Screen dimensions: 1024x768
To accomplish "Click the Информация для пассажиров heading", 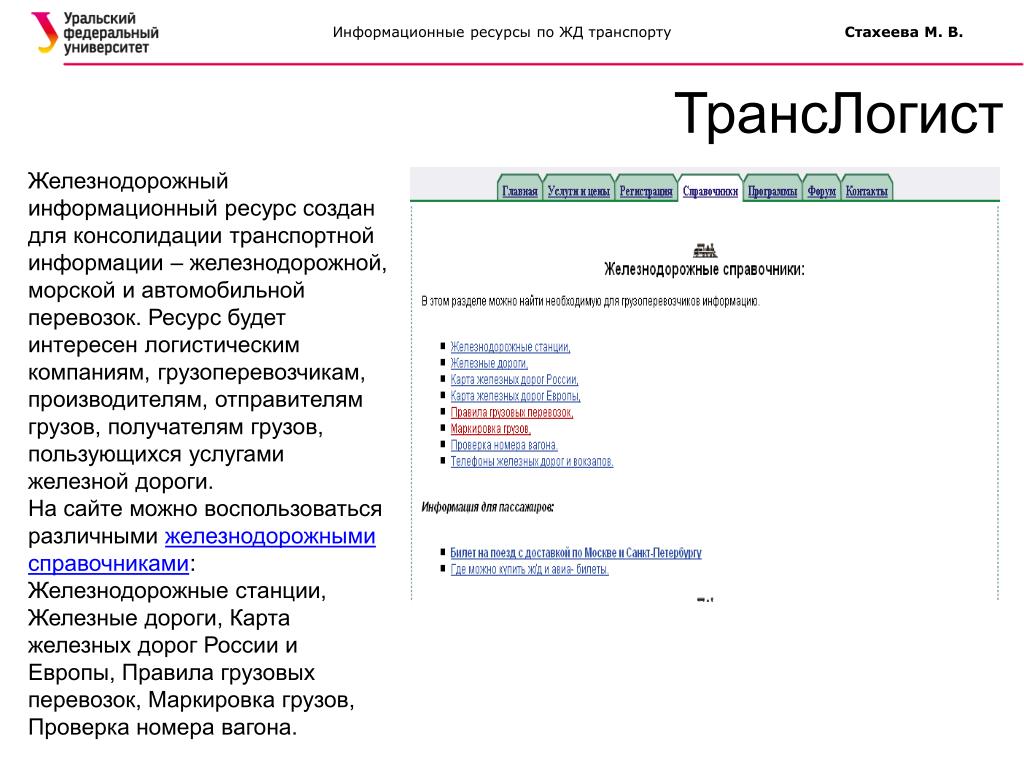I will [487, 507].
